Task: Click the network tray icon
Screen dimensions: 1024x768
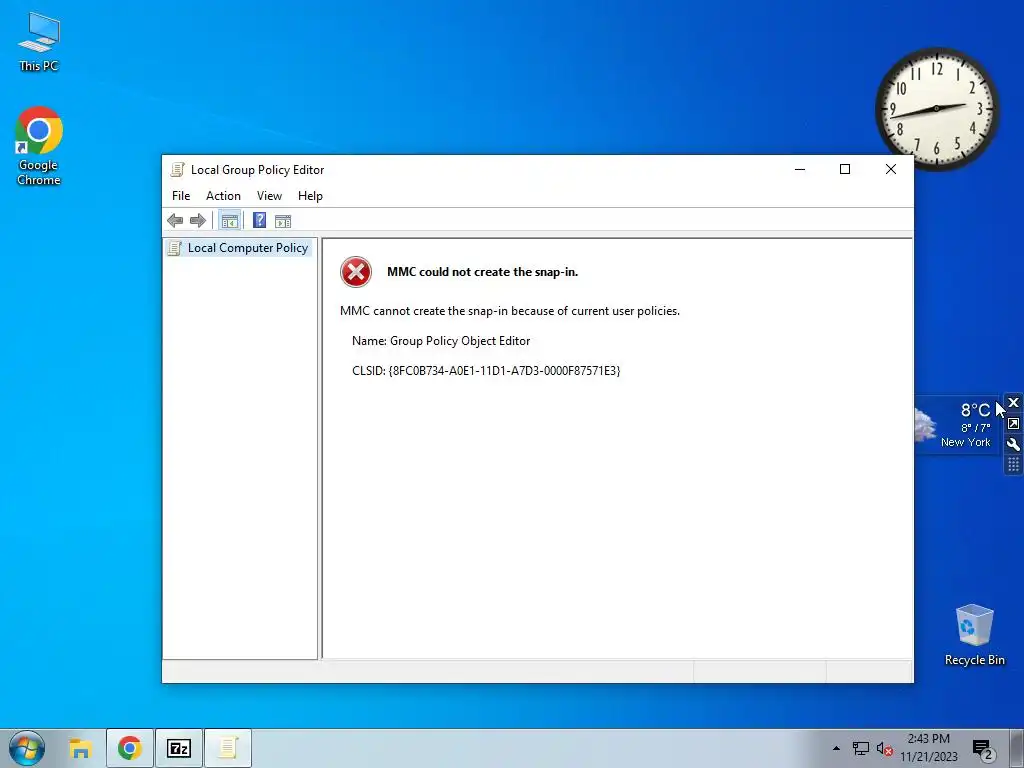Action: point(861,748)
